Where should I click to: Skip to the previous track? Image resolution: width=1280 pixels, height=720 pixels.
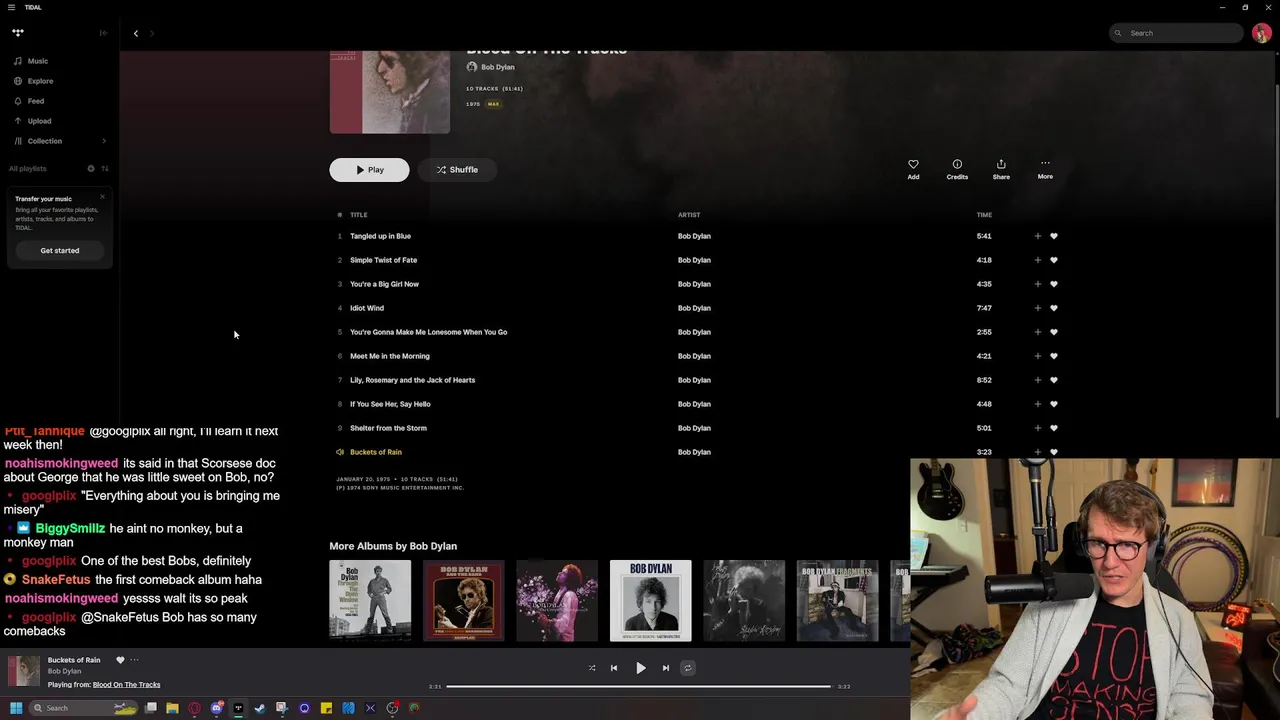[614, 668]
